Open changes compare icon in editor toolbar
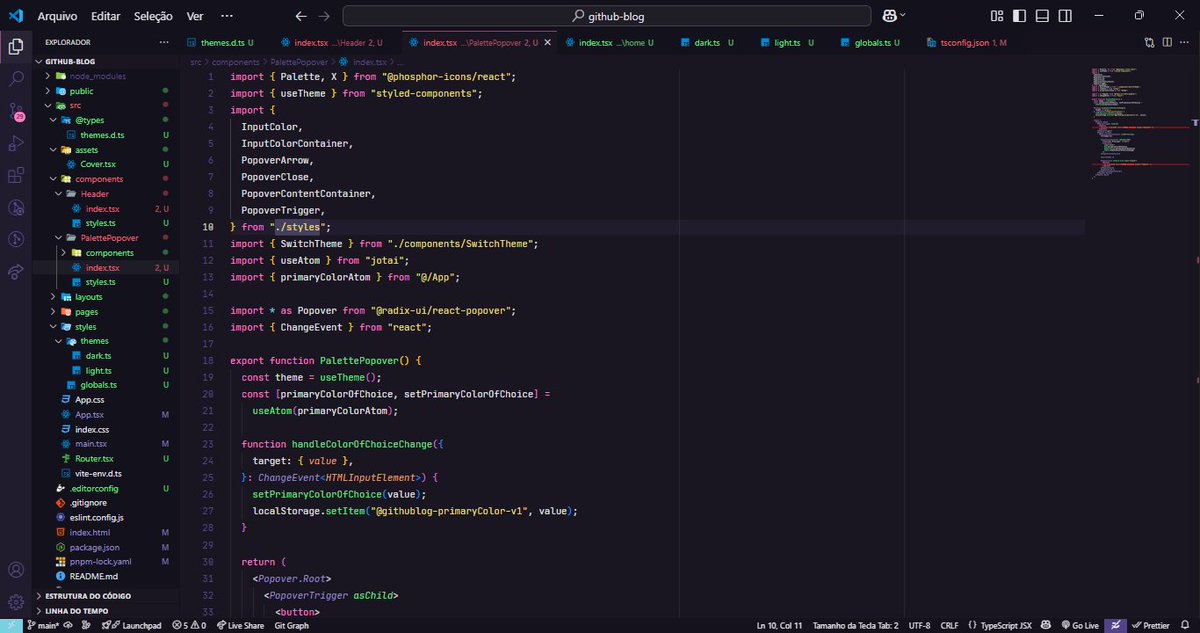 pos(1150,43)
